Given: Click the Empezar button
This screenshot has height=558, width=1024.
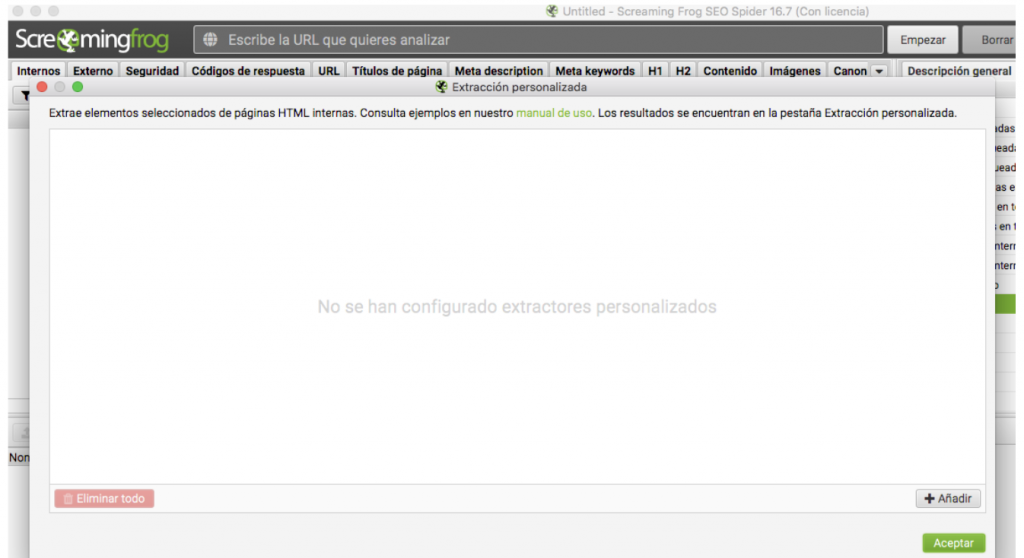Looking at the screenshot, I should pos(923,40).
